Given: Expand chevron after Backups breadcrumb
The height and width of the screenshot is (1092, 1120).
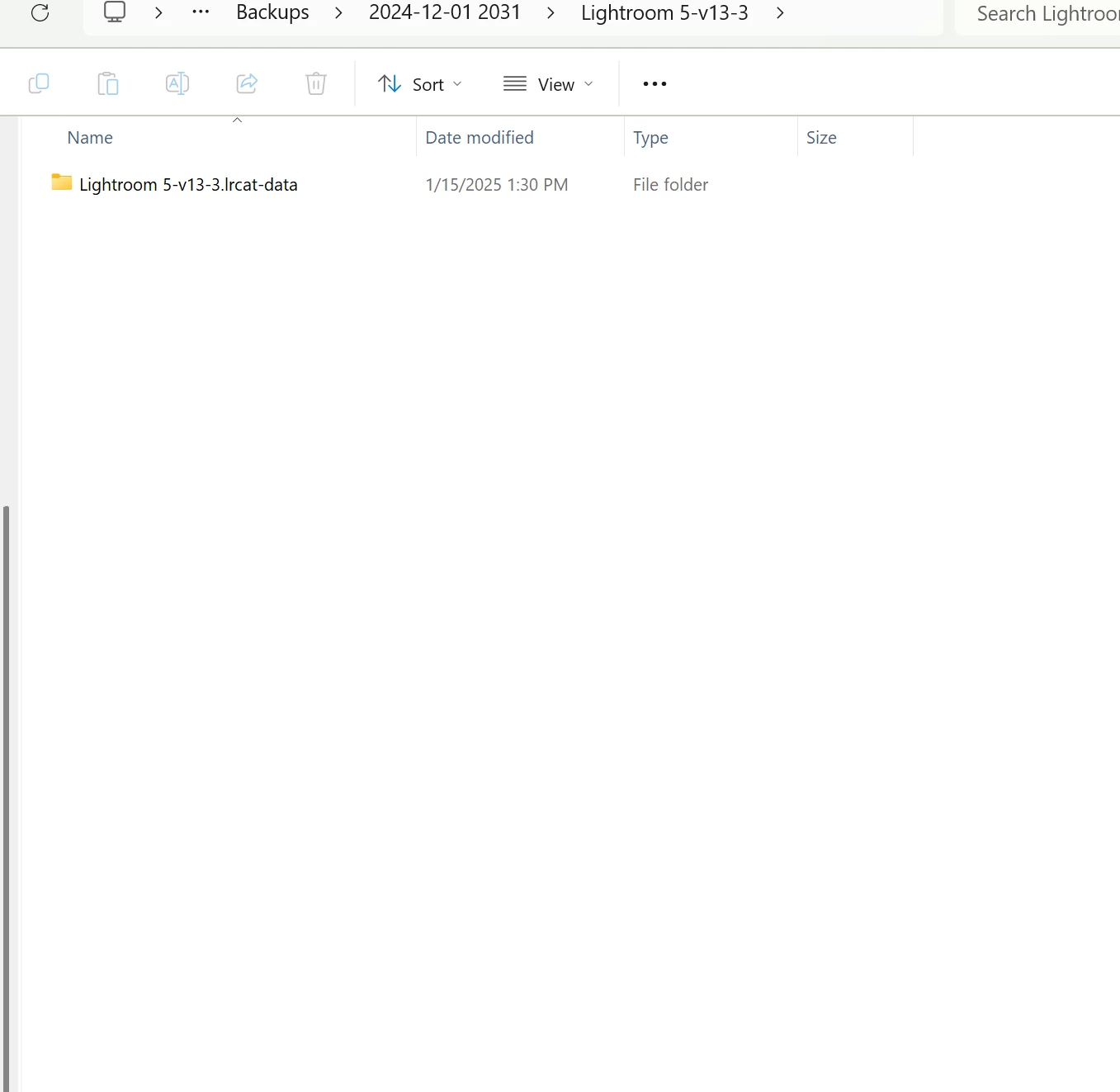Looking at the screenshot, I should pos(338,13).
